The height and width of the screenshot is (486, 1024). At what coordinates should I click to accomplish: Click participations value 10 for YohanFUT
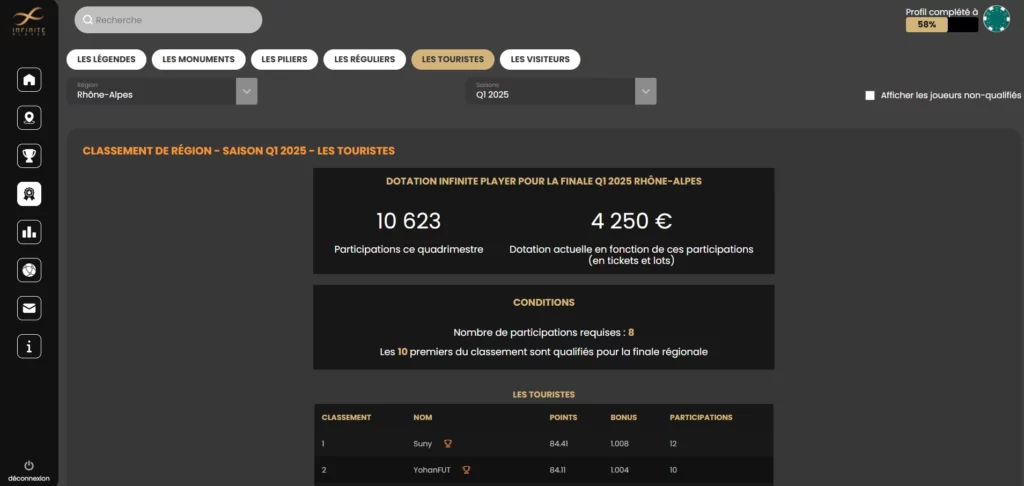tap(673, 470)
